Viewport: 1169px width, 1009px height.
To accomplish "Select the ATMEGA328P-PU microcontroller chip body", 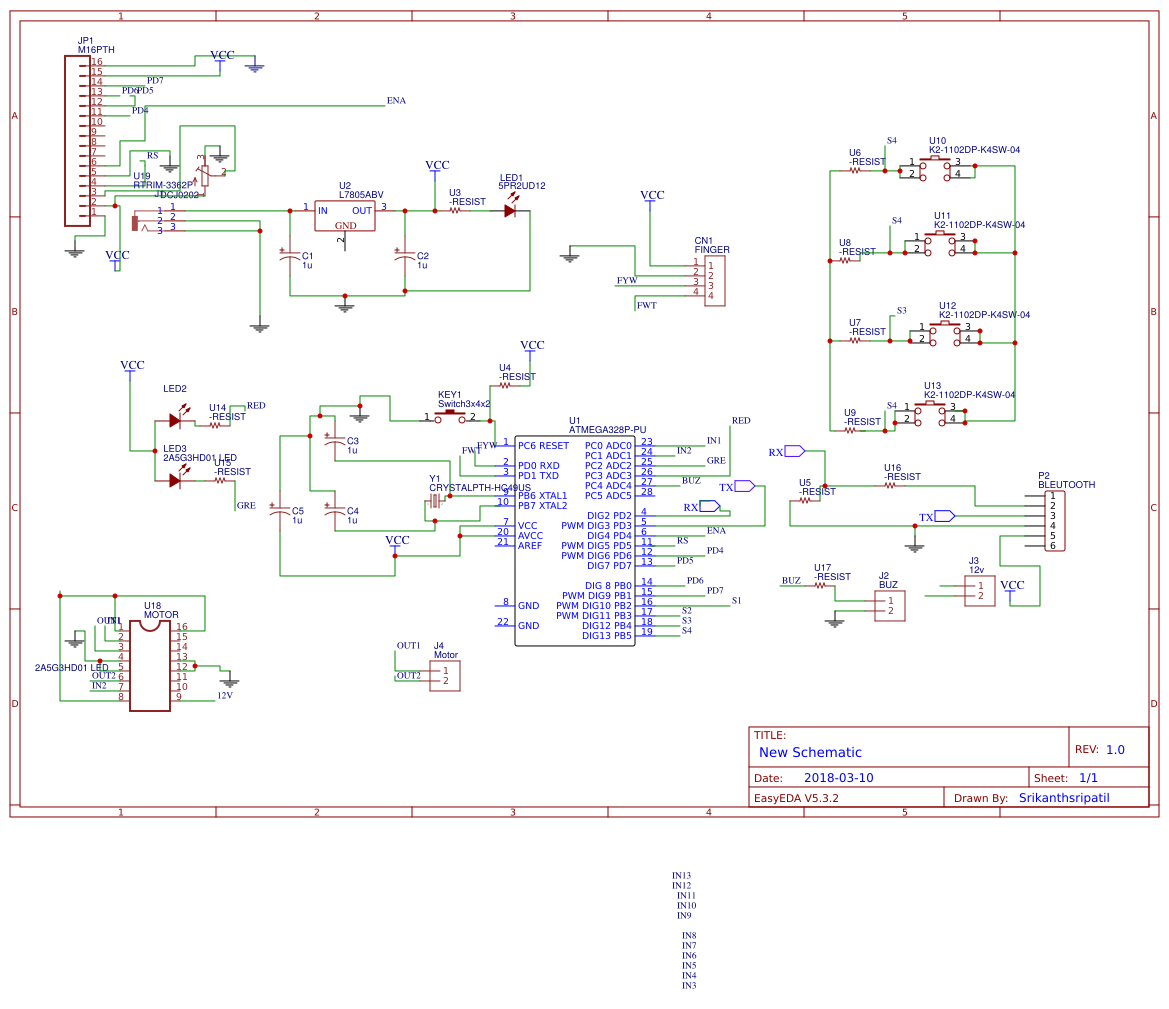I will pos(574,540).
